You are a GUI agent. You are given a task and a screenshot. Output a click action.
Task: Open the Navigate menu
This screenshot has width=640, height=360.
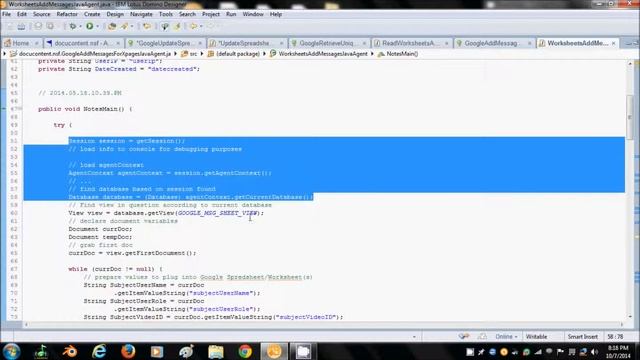click(141, 14)
